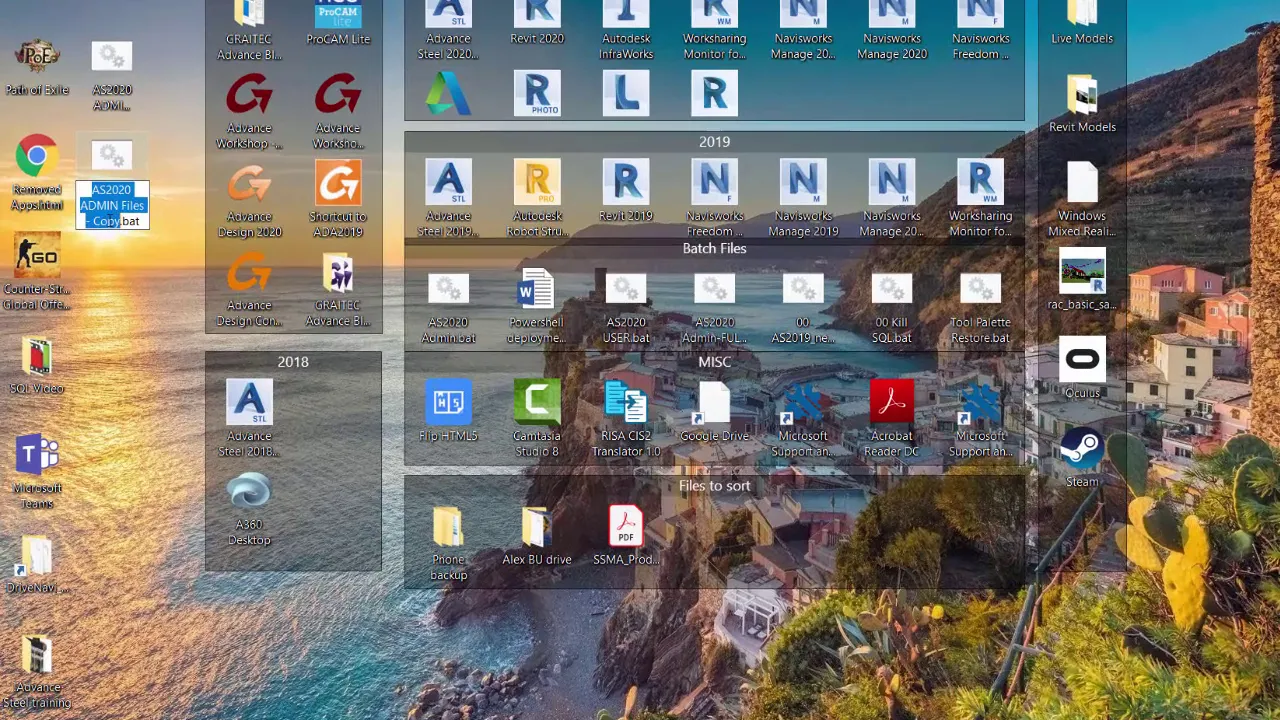Open the R PHOTO ReCap icon
The height and width of the screenshot is (720, 1280).
537,94
